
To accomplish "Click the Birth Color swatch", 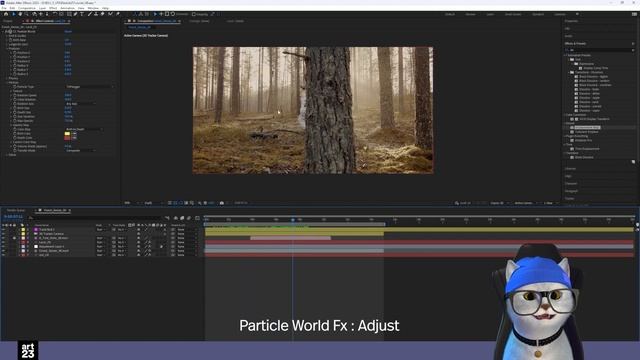I will tap(67, 133).
